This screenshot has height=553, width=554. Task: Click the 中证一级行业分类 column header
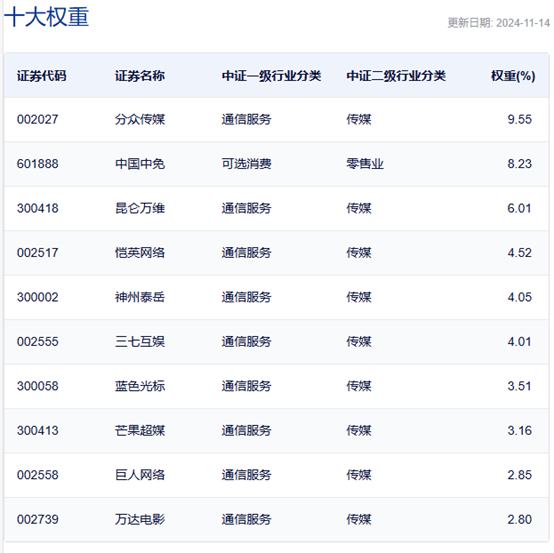pos(271,76)
